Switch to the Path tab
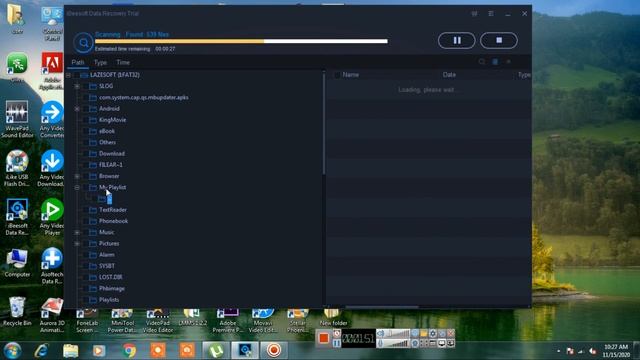The height and width of the screenshot is (360, 640). pyautogui.click(x=78, y=62)
